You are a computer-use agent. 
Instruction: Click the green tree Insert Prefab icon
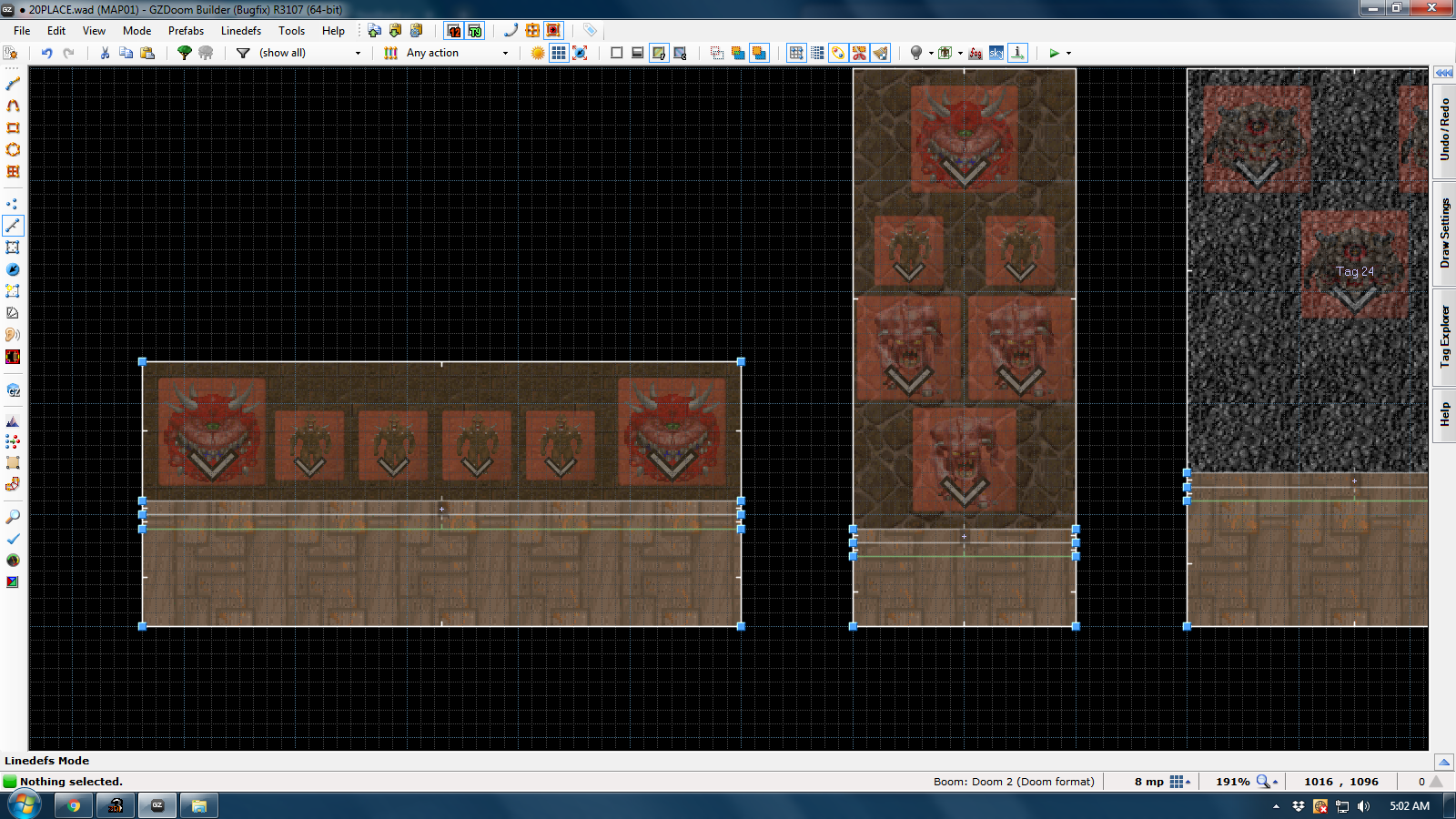185,53
